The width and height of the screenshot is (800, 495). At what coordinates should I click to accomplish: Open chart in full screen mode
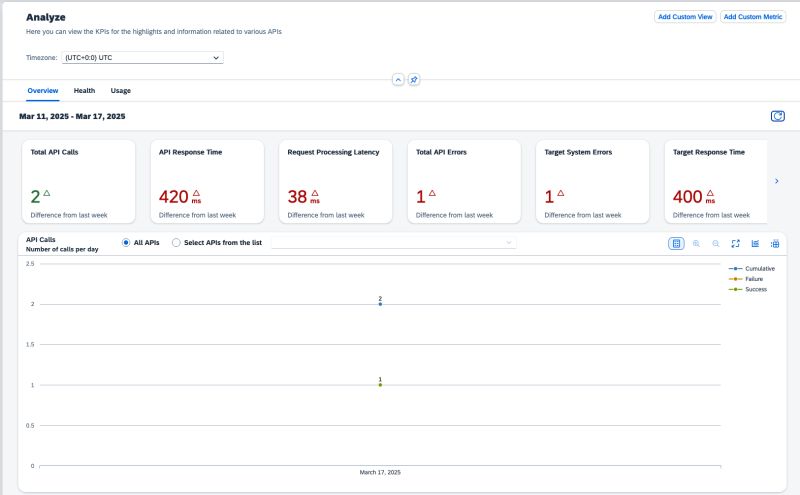tap(735, 243)
